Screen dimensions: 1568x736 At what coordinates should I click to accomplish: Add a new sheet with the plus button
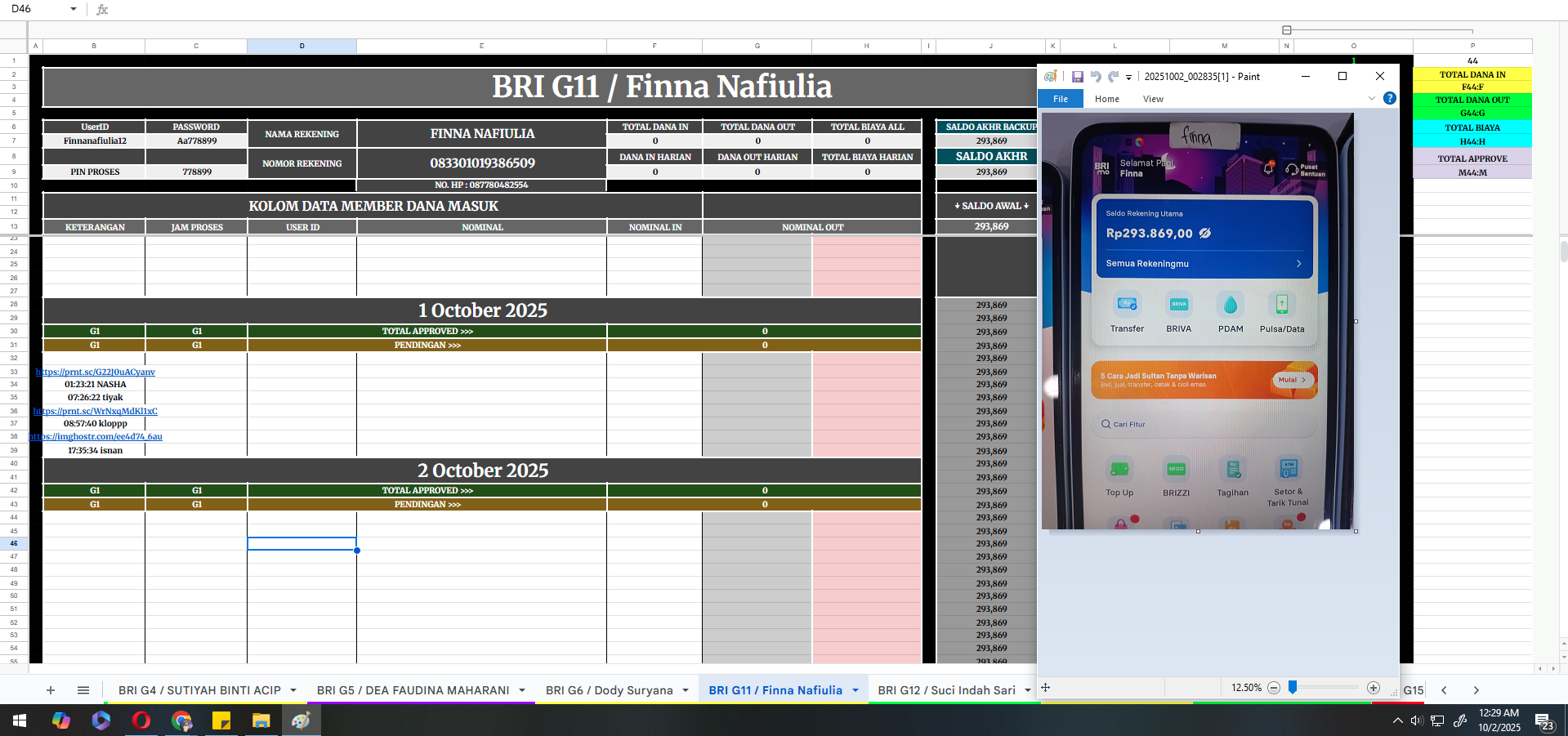point(51,690)
